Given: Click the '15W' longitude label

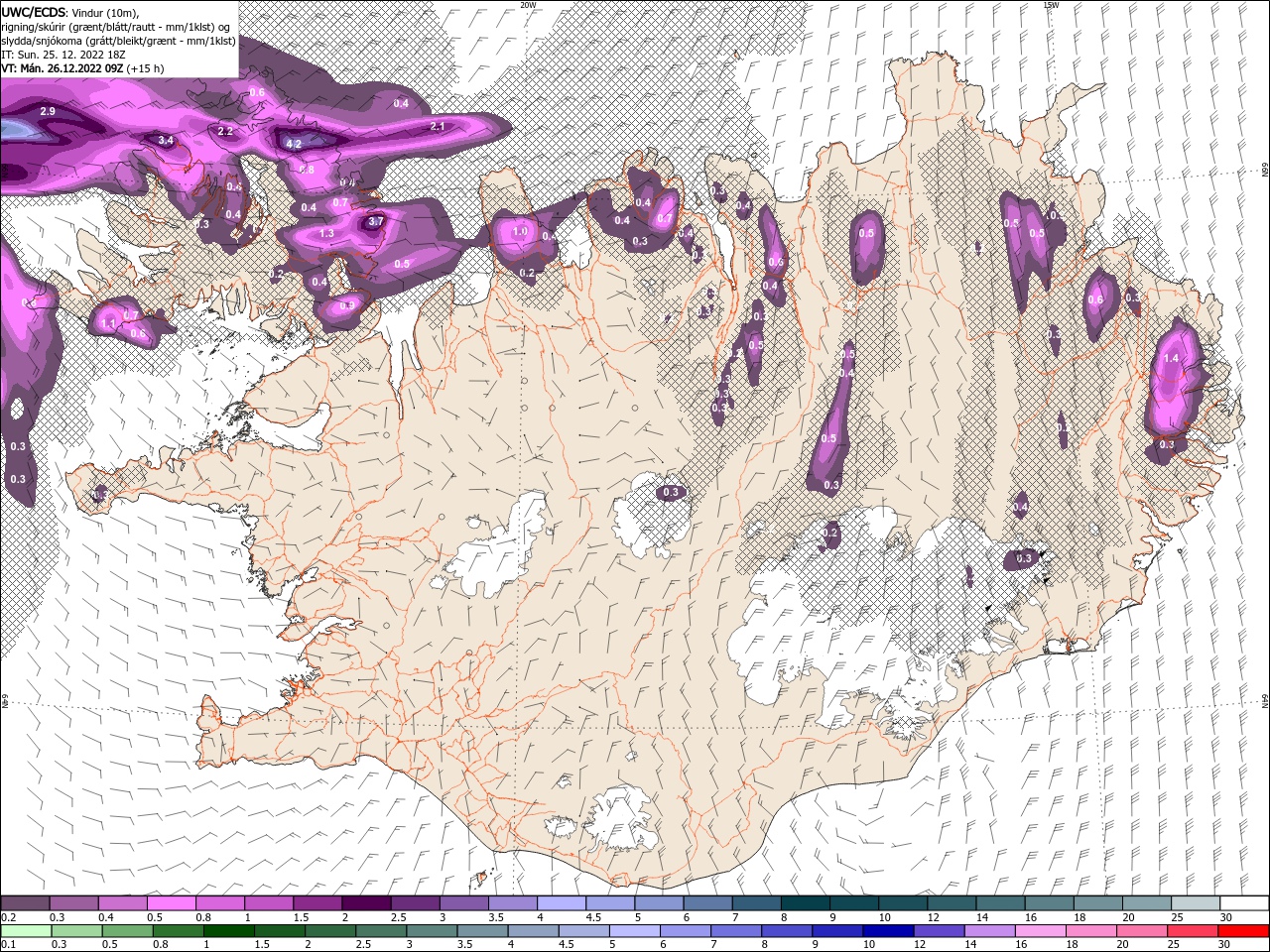Looking at the screenshot, I should 1050,4.
